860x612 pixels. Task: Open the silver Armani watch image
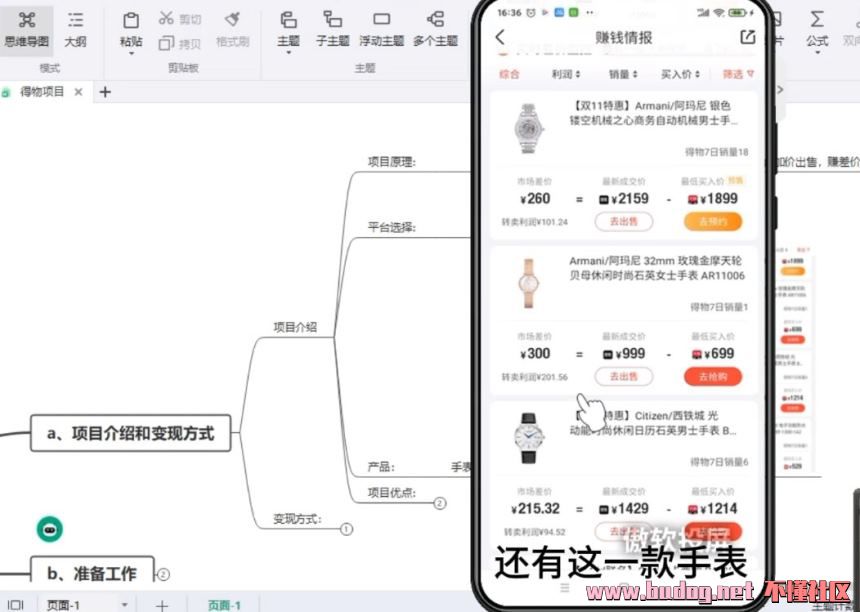coord(528,128)
